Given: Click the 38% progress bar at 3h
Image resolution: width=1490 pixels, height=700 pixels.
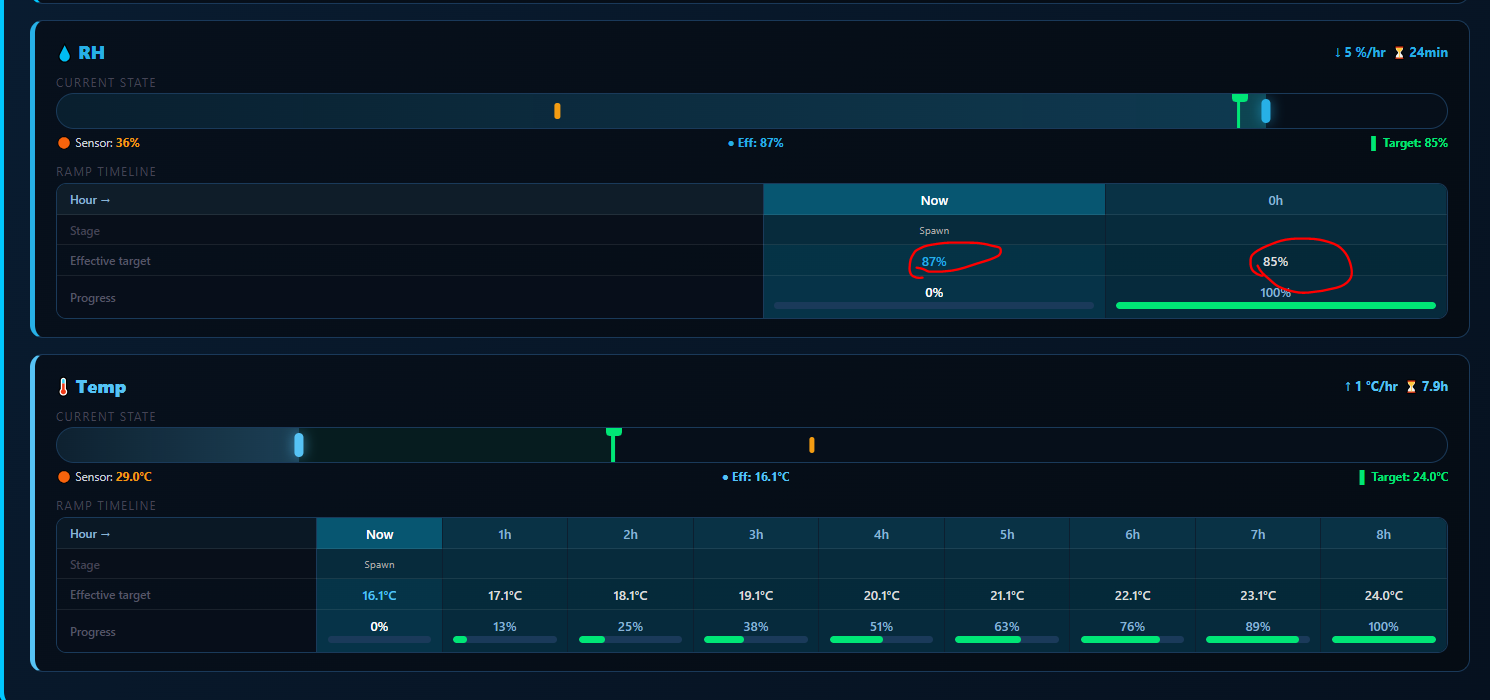Looking at the screenshot, I should [756, 639].
